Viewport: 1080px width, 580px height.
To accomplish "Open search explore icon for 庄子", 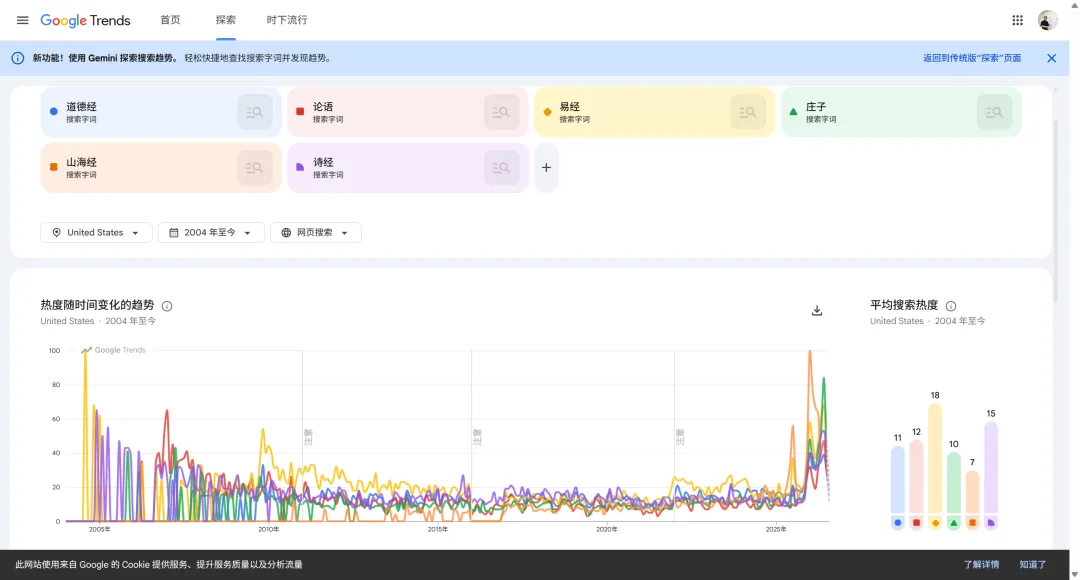I will pyautogui.click(x=995, y=112).
